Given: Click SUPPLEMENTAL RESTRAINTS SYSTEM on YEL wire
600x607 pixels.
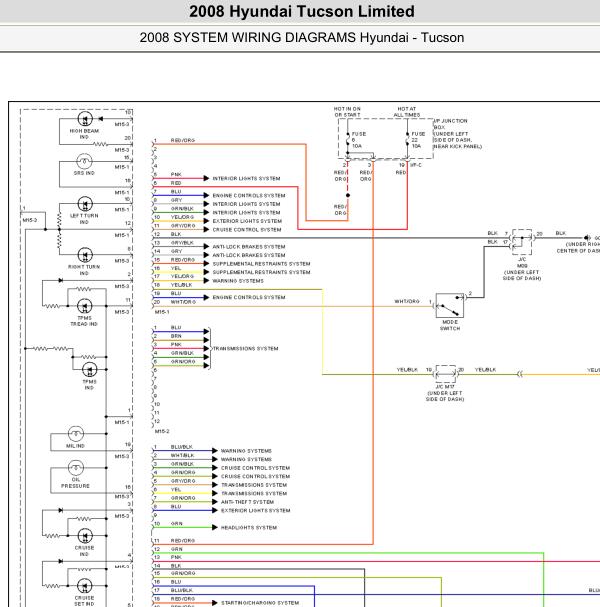Looking at the screenshot, I should click(x=261, y=272).
